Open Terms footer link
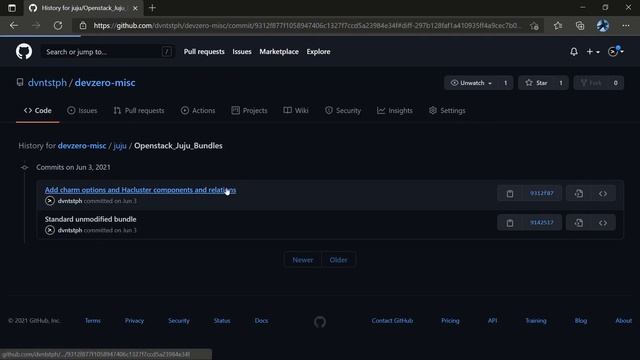640x360 pixels. pos(92,321)
